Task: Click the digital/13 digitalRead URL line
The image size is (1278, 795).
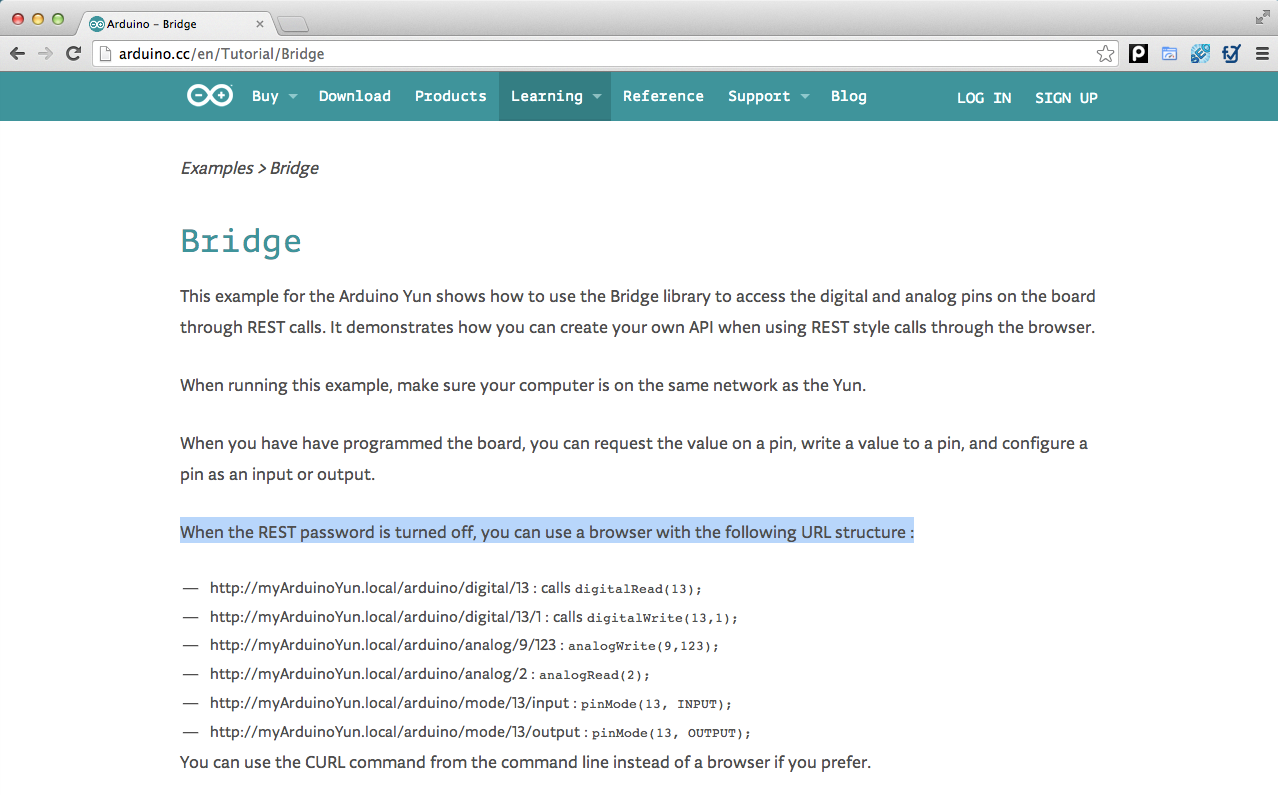Action: [x=456, y=588]
